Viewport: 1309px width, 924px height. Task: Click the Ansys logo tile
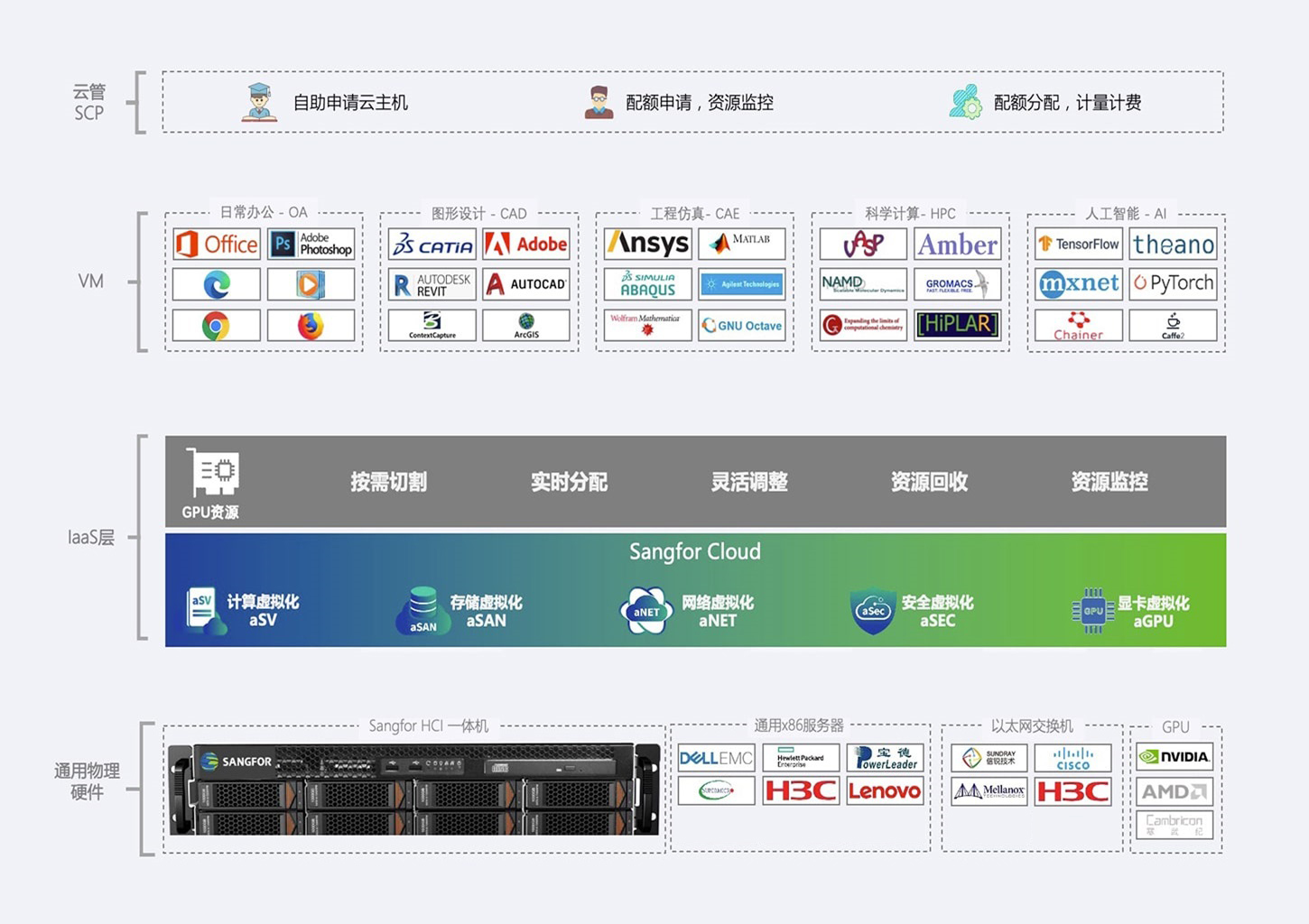pyautogui.click(x=647, y=244)
